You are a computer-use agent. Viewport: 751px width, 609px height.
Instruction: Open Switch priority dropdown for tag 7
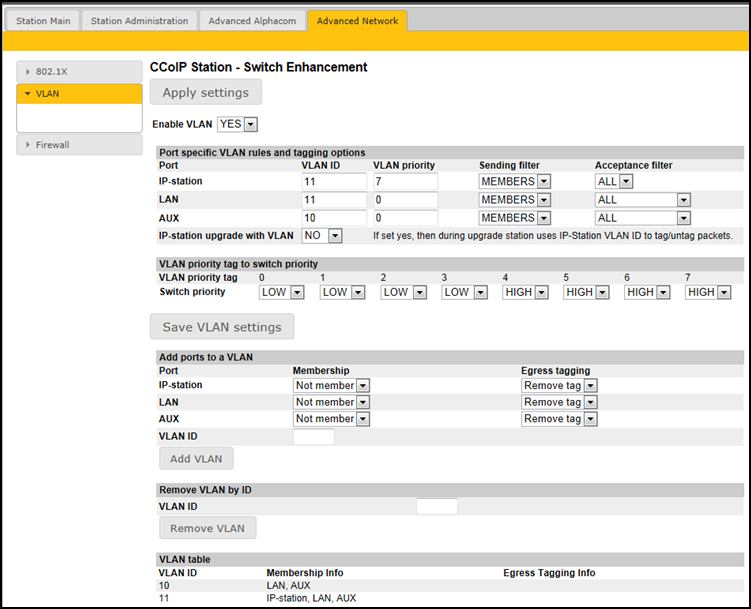(708, 292)
